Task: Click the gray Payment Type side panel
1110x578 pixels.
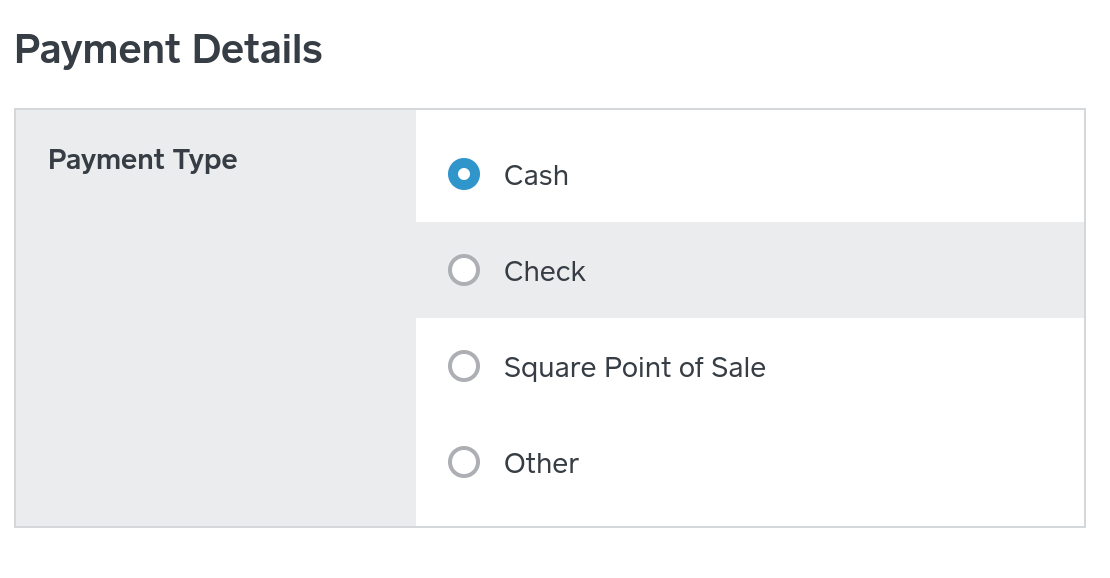Action: pos(215,350)
